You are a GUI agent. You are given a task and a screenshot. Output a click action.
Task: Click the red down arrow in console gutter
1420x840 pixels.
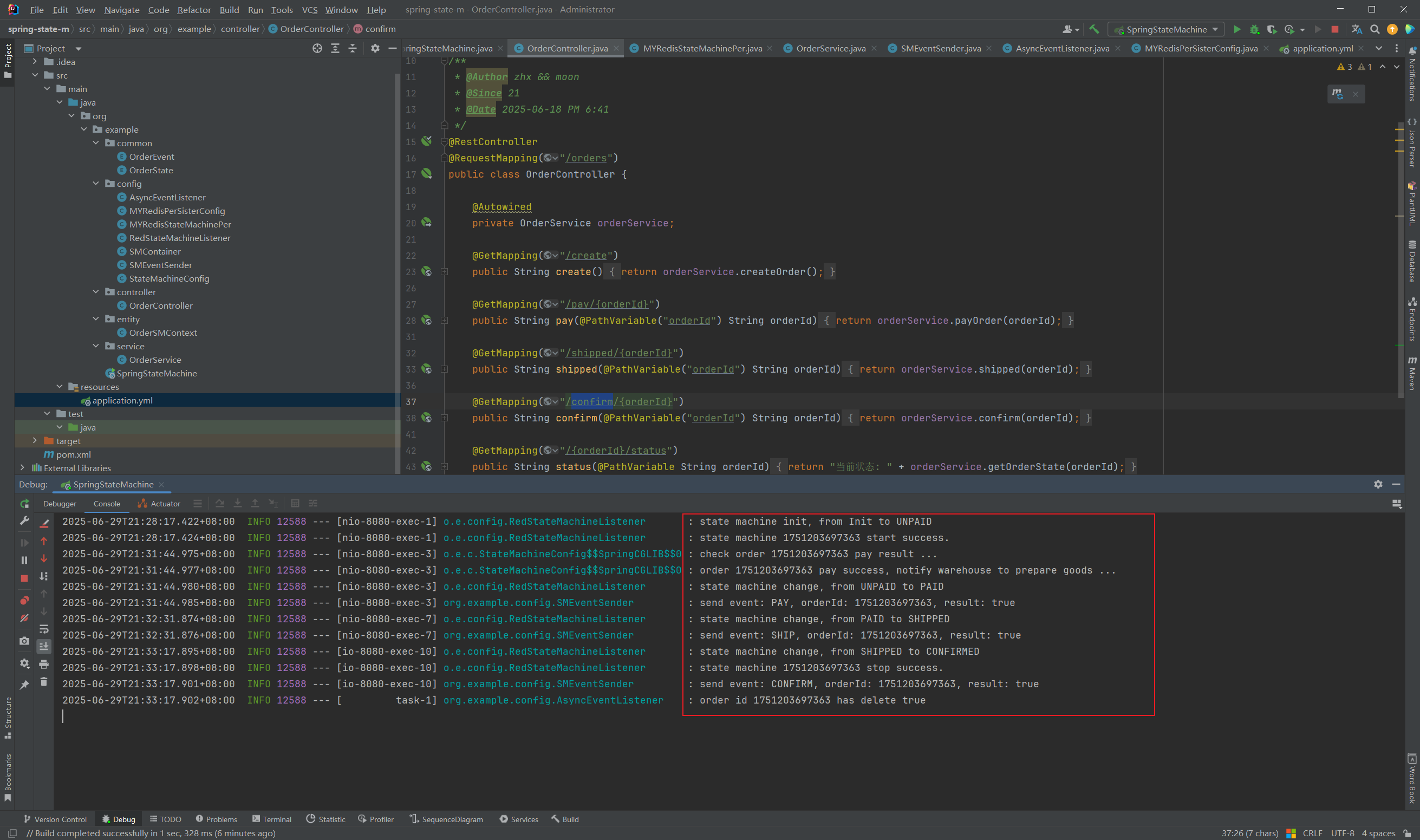(x=44, y=559)
